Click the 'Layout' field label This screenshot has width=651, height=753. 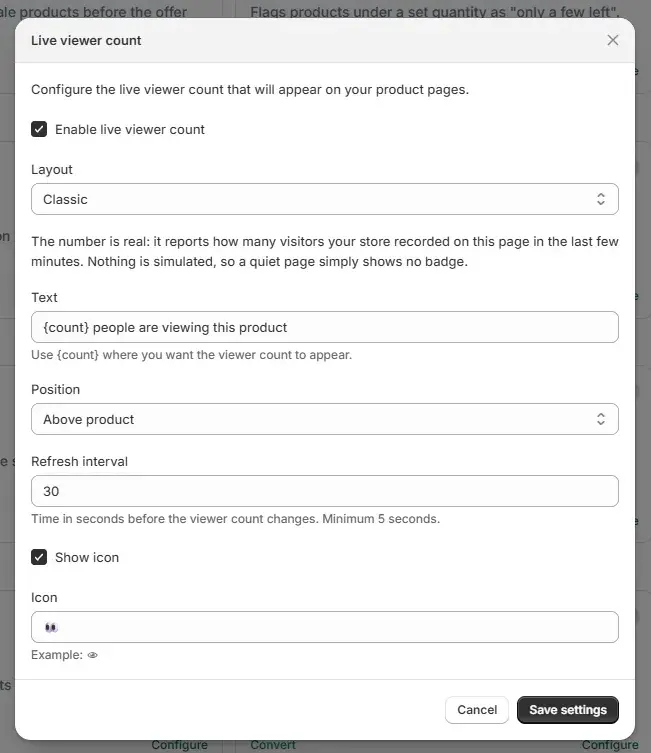(52, 170)
